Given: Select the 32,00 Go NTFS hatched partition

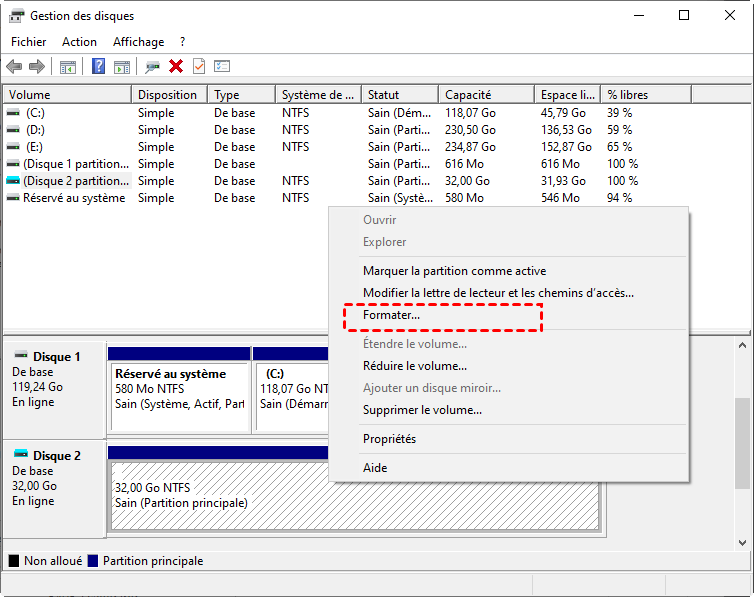Looking at the screenshot, I should (x=355, y=495).
